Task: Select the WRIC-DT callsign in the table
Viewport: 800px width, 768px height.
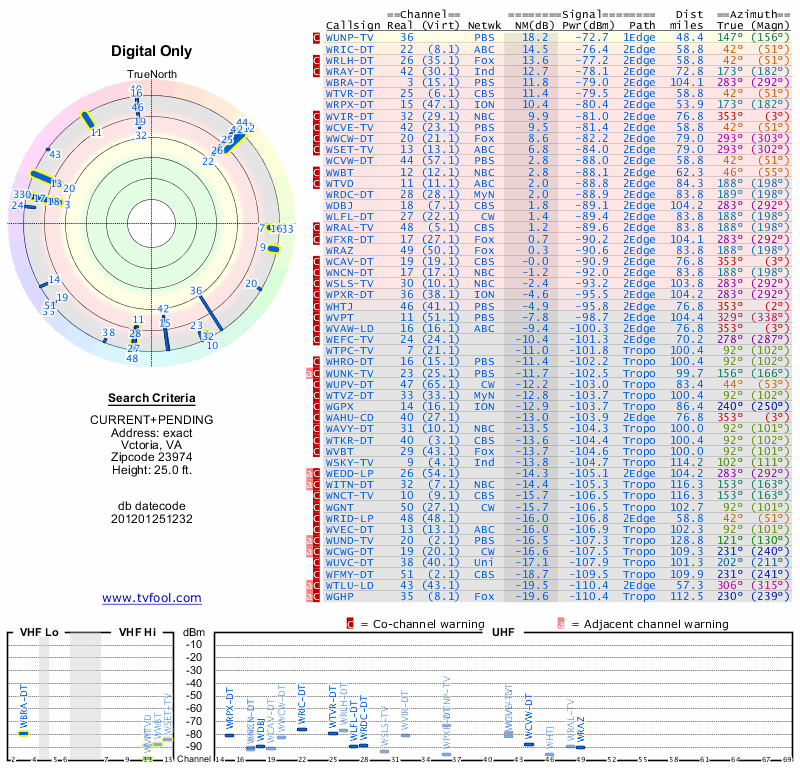Action: pos(349,48)
